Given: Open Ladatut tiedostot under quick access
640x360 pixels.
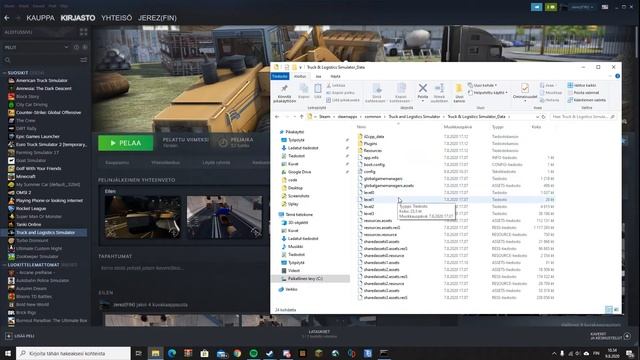Looking at the screenshot, I should (x=303, y=148).
